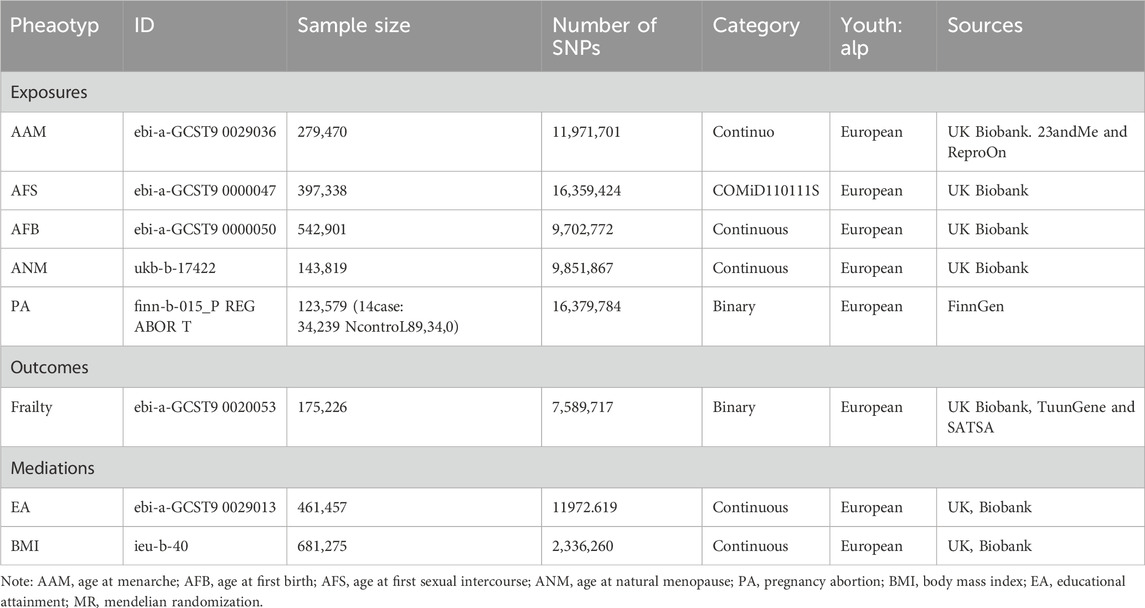Click ID 'finn-b-015_P REG ABOR T'
1145x608 pixels.
(x=194, y=317)
